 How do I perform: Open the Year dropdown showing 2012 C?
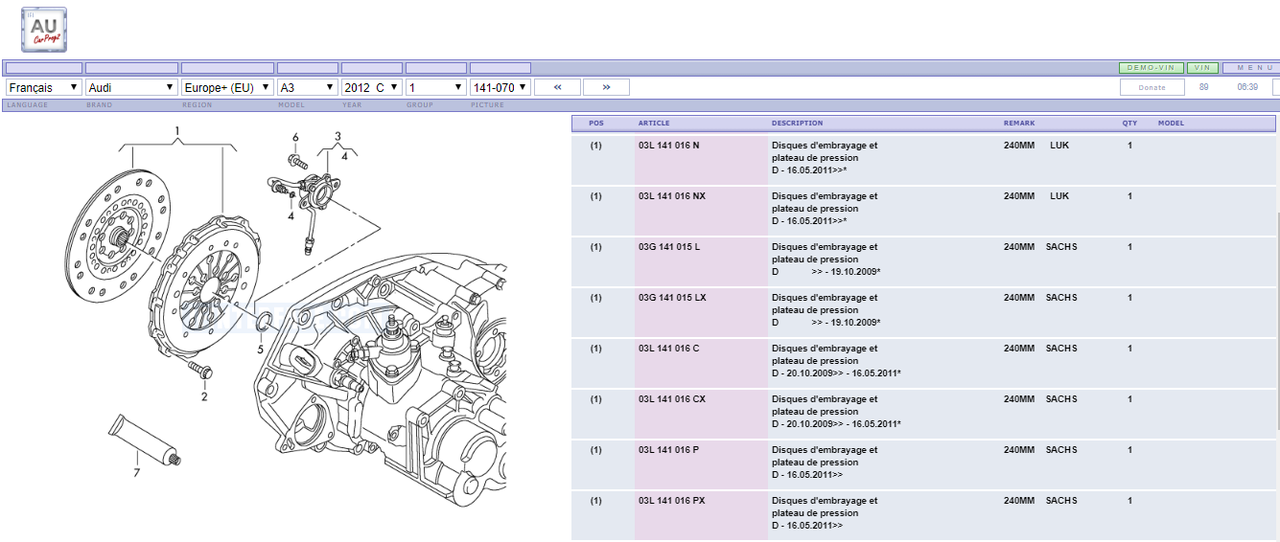pos(371,88)
